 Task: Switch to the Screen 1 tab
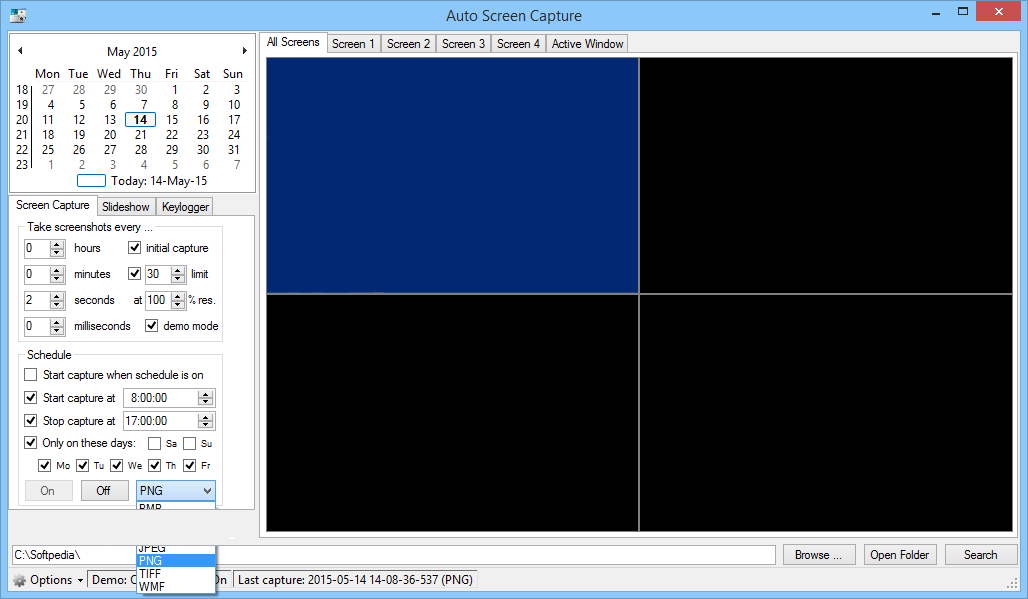353,44
